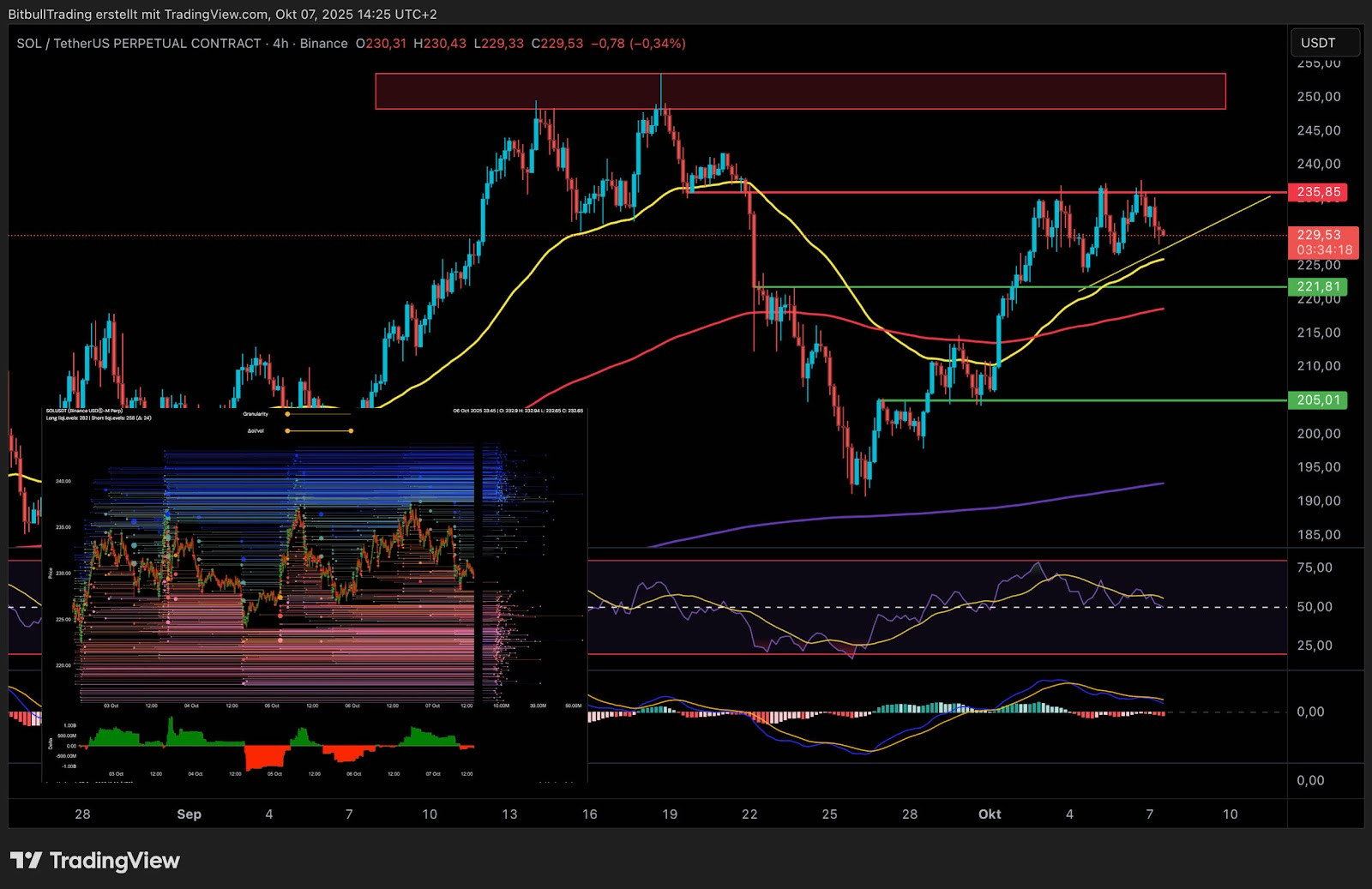Click the Δoi/vol slider right handle
Screen dimensions: 1372x889
tap(351, 430)
